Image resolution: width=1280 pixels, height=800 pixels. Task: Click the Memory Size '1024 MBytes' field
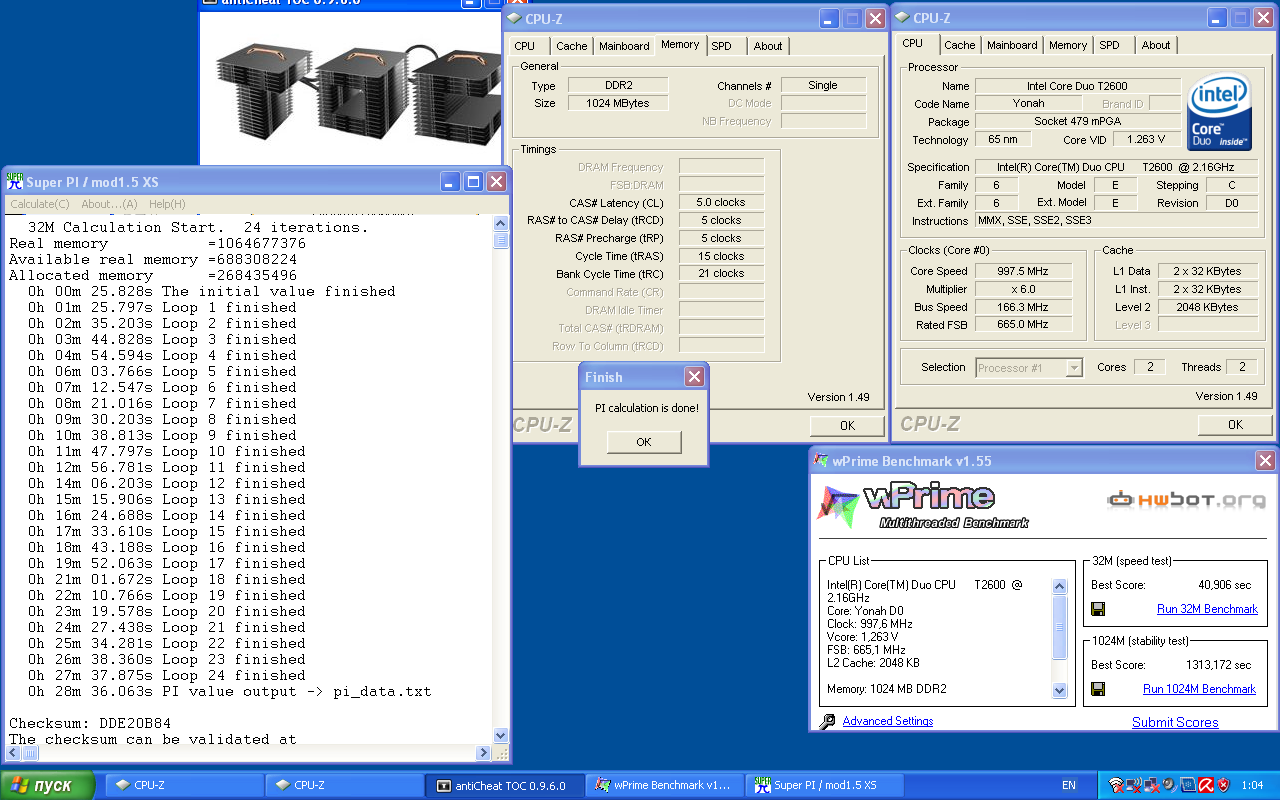tap(618, 103)
